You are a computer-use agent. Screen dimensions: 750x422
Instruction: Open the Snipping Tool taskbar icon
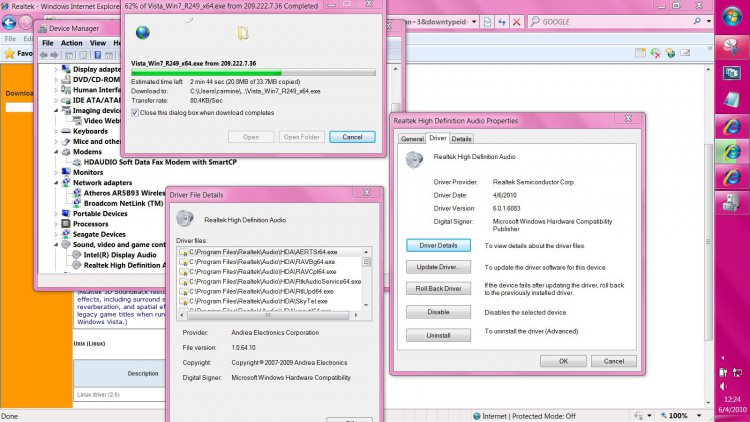732,47
